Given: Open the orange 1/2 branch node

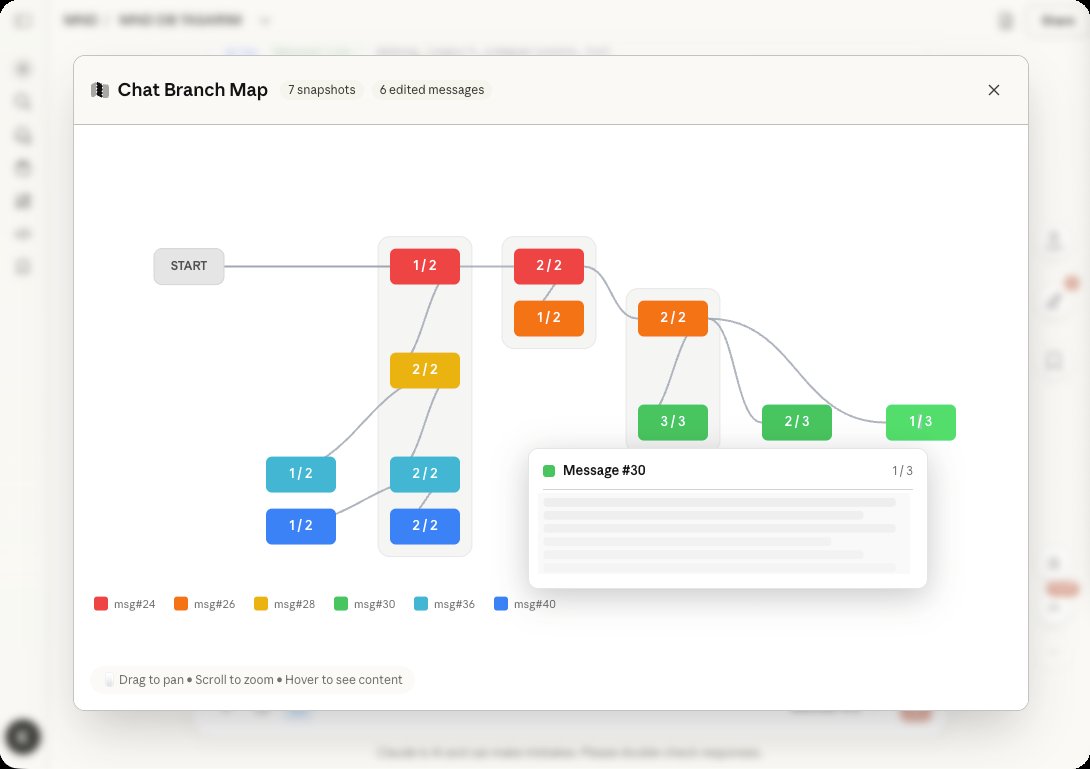Looking at the screenshot, I should click(549, 318).
